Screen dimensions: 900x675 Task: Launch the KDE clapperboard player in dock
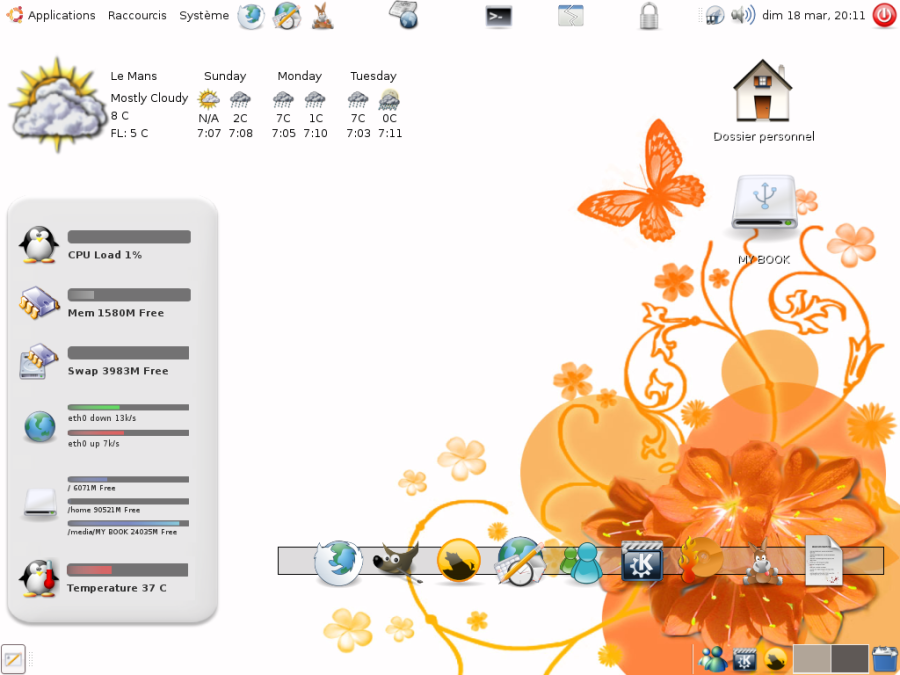tap(642, 561)
